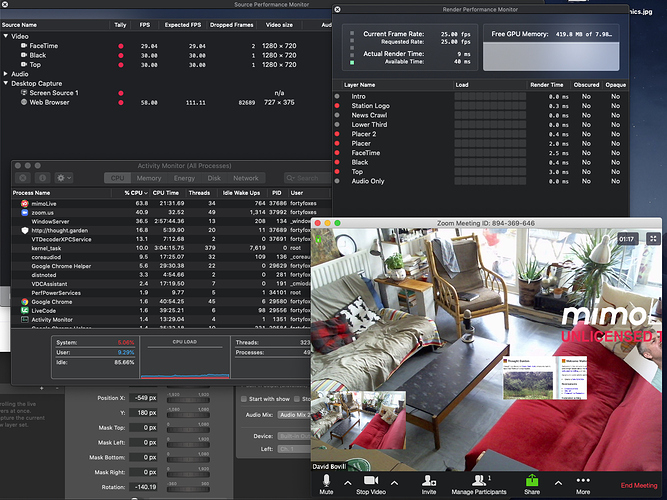The height and width of the screenshot is (500, 667).
Task: Click the picture-in-picture thumbnail in Zoom video
Action: tap(358, 420)
